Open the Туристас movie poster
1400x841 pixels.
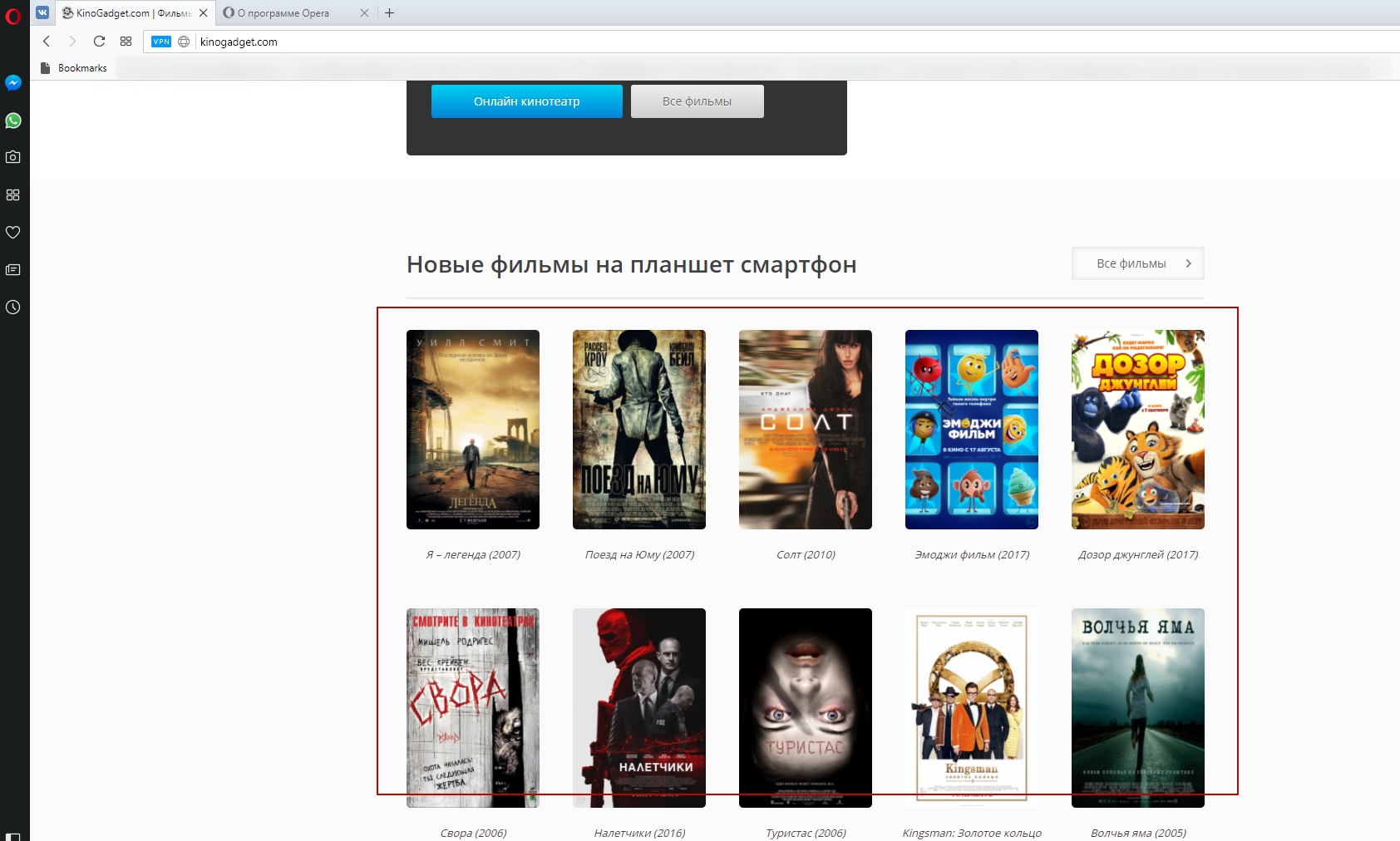tap(806, 708)
